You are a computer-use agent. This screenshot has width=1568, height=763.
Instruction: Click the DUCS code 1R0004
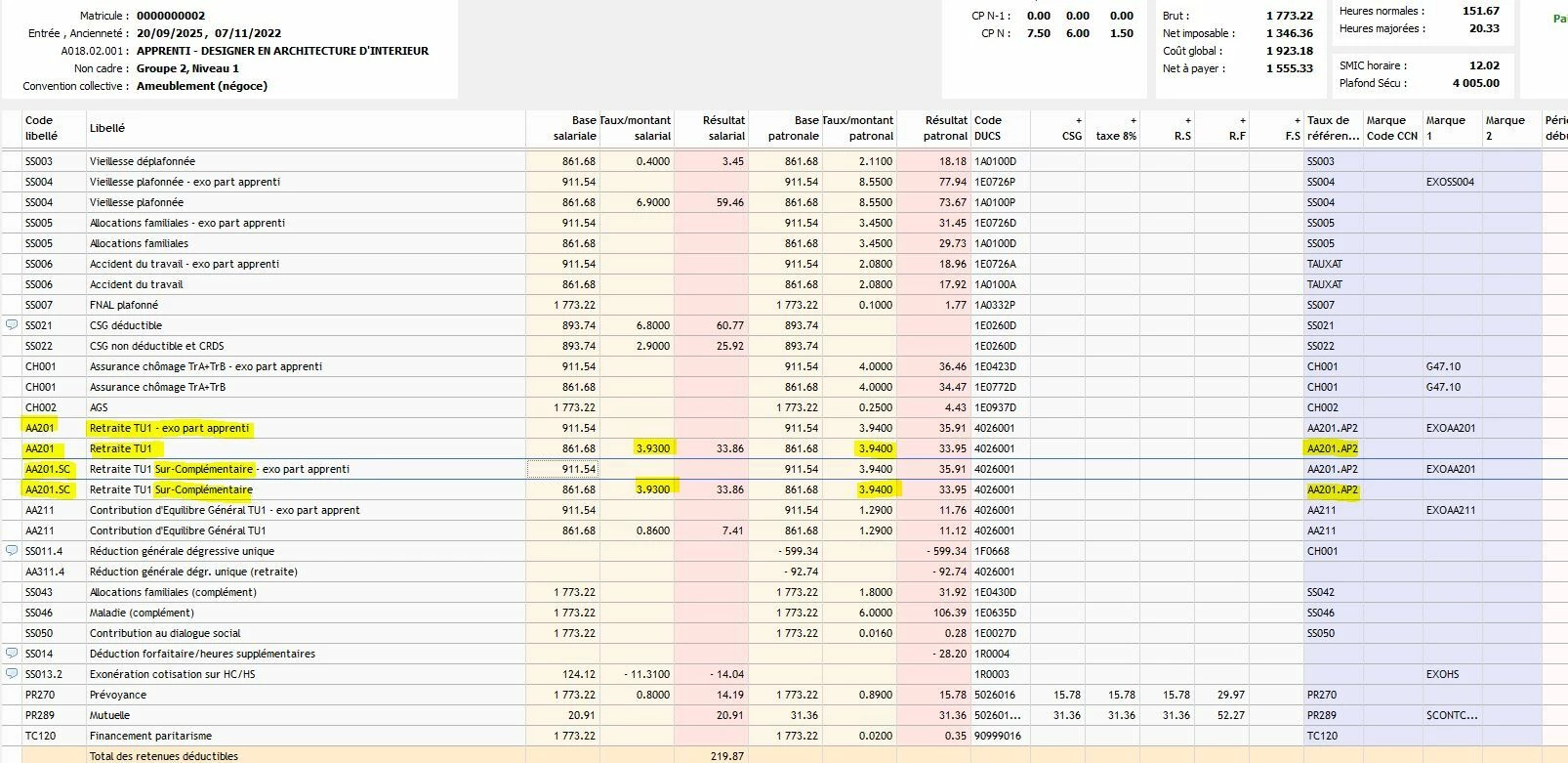point(992,654)
